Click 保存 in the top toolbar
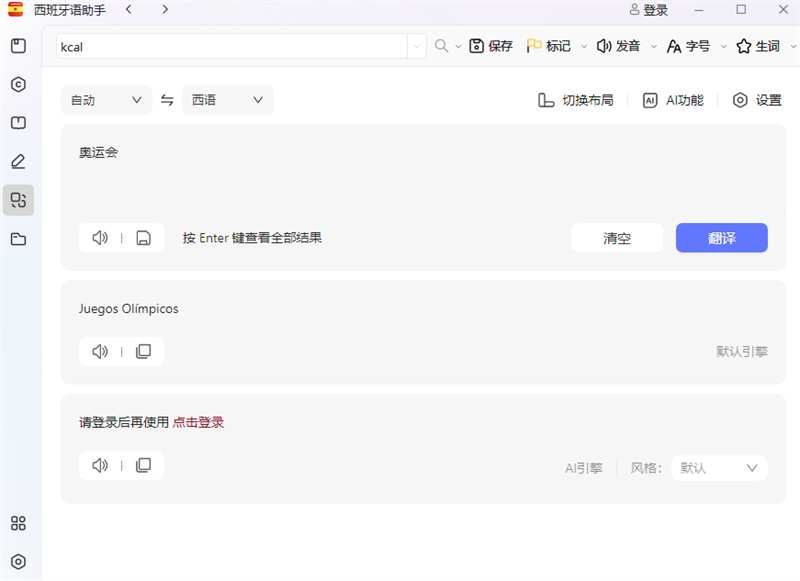Screen dimensions: 800x581 tap(491, 46)
